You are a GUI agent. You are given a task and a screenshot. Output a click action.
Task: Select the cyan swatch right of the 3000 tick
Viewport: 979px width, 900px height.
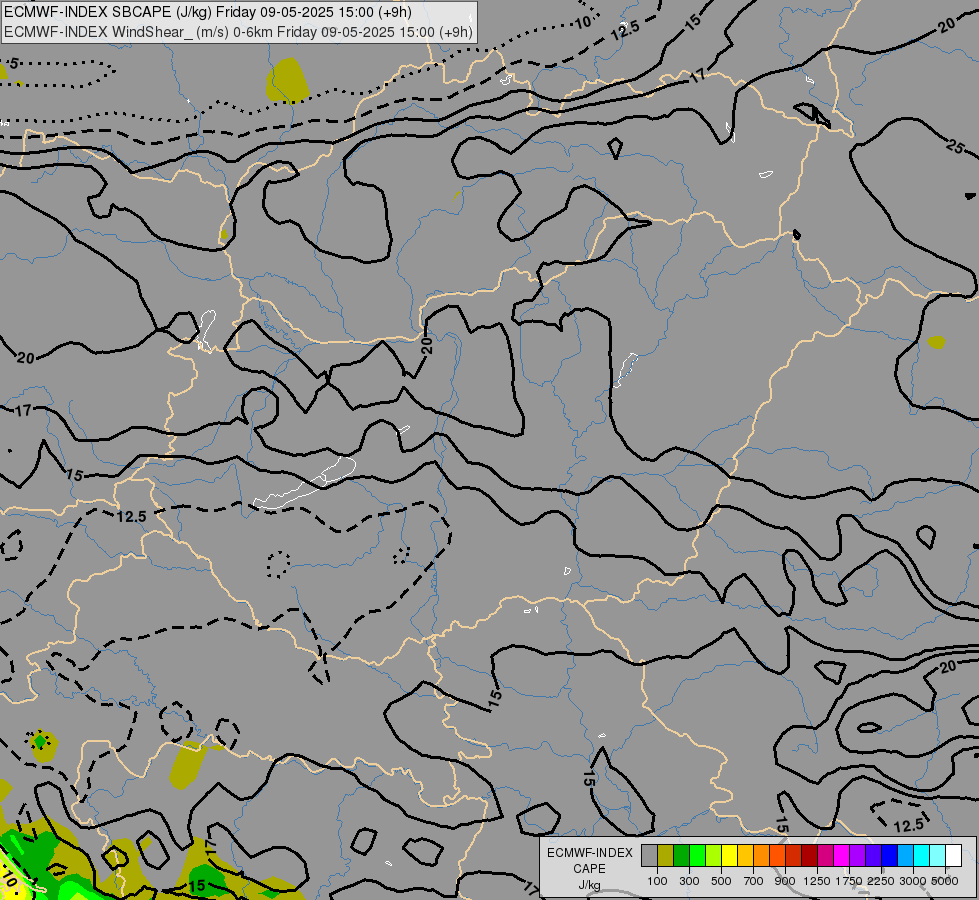coord(922,856)
